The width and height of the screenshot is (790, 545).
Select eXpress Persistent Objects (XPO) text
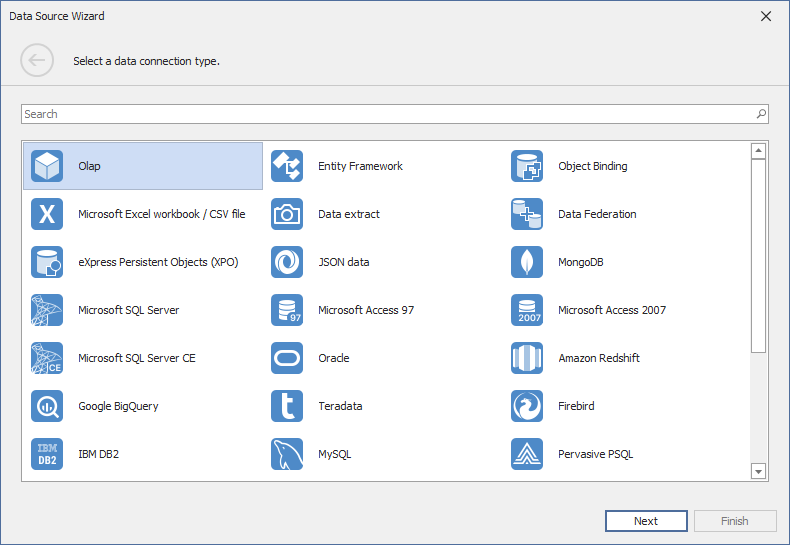click(158, 262)
